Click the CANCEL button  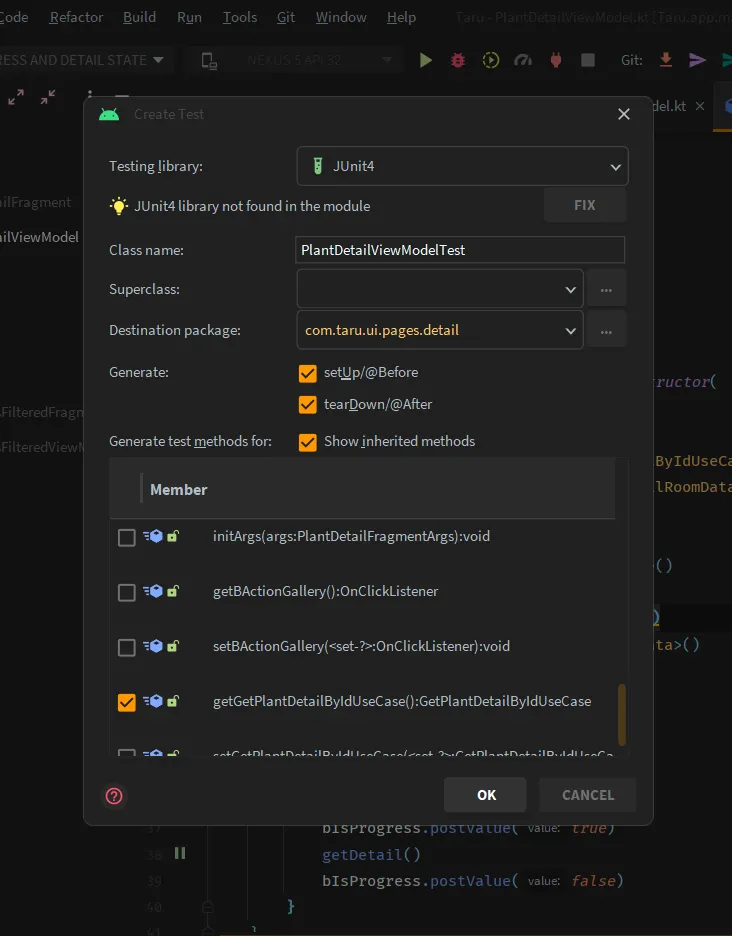click(x=588, y=795)
